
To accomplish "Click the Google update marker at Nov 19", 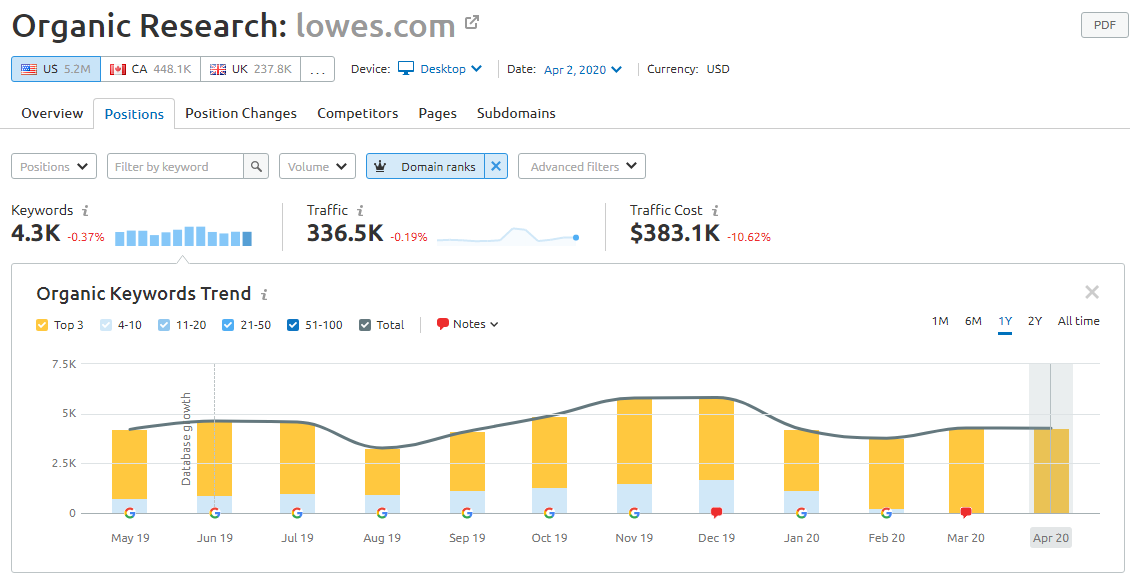I will [634, 513].
